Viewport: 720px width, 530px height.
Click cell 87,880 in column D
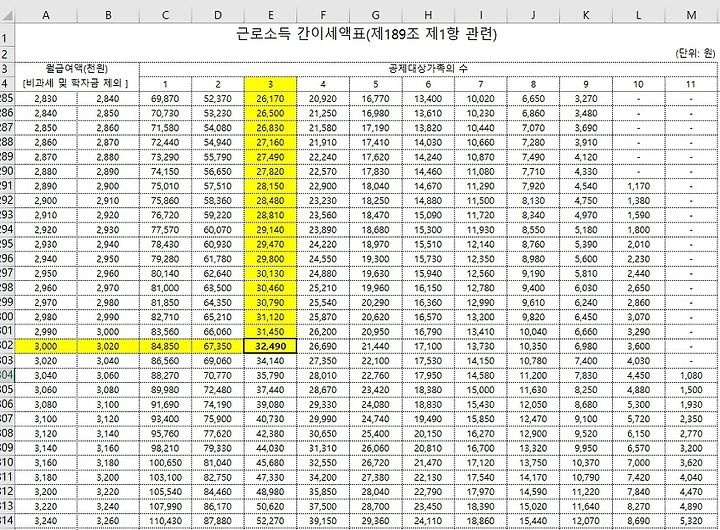(x=218, y=521)
